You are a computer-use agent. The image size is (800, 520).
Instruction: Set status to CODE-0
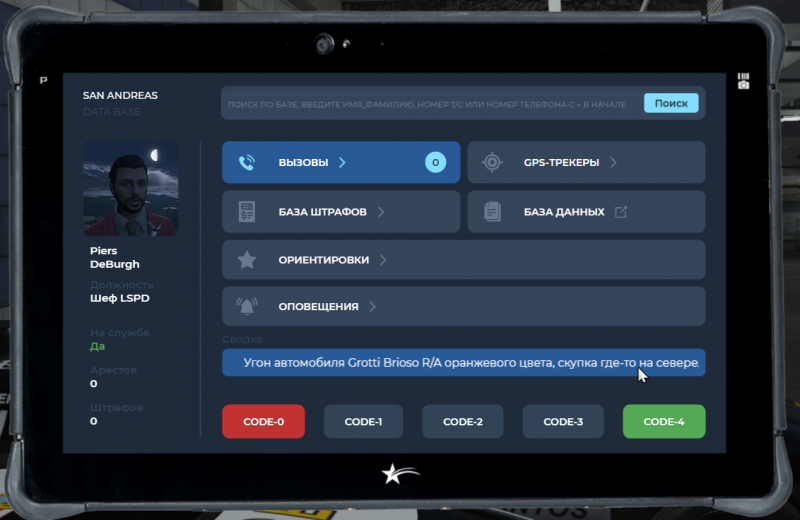click(x=264, y=422)
